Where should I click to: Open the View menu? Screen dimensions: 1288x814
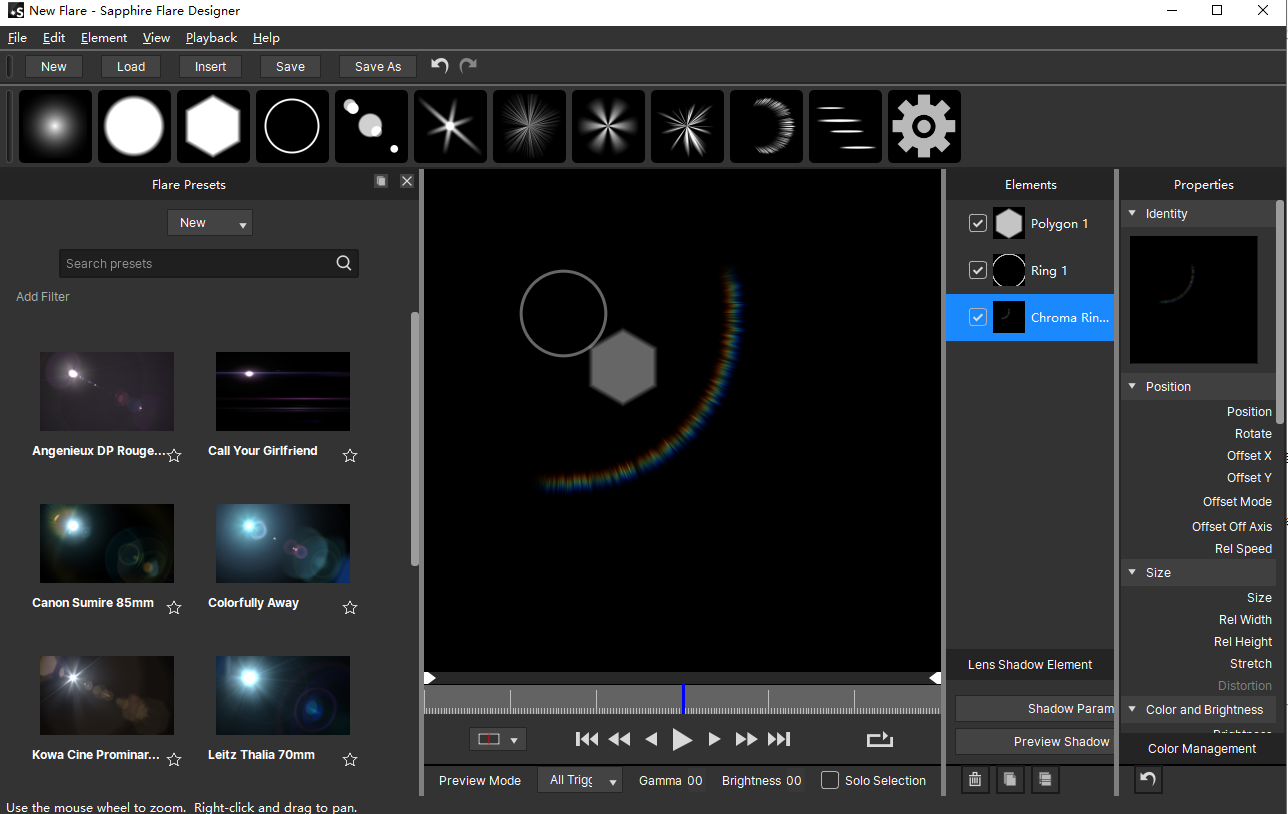[x=156, y=38]
